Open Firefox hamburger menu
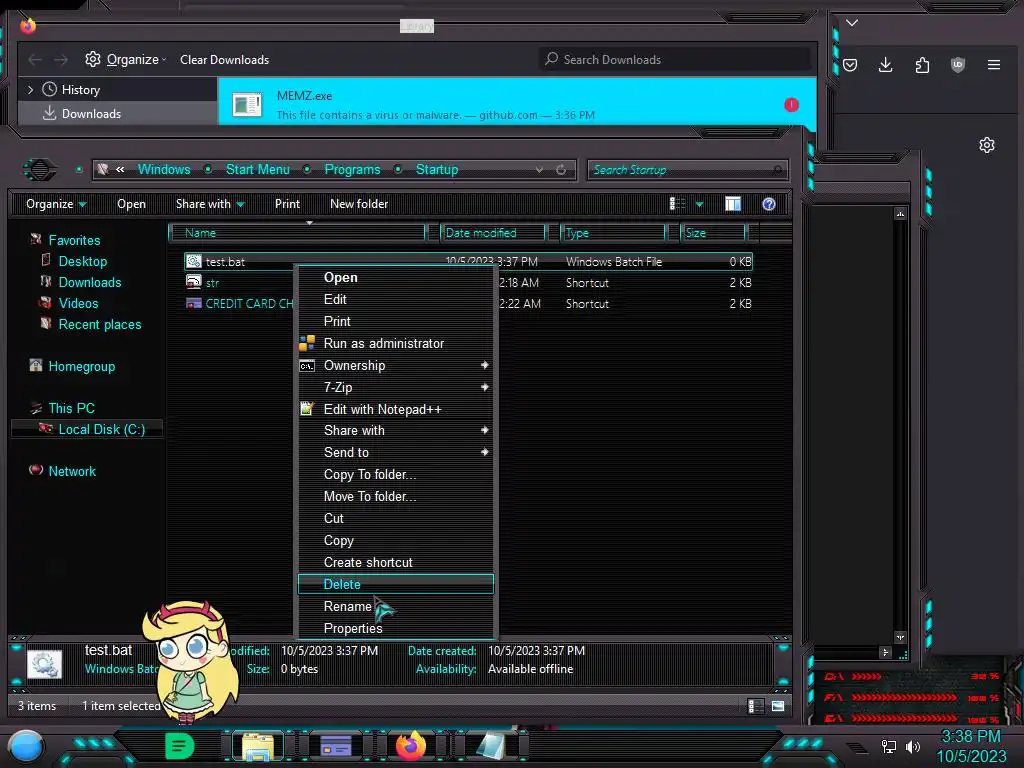The height and width of the screenshot is (768, 1024). (x=994, y=65)
